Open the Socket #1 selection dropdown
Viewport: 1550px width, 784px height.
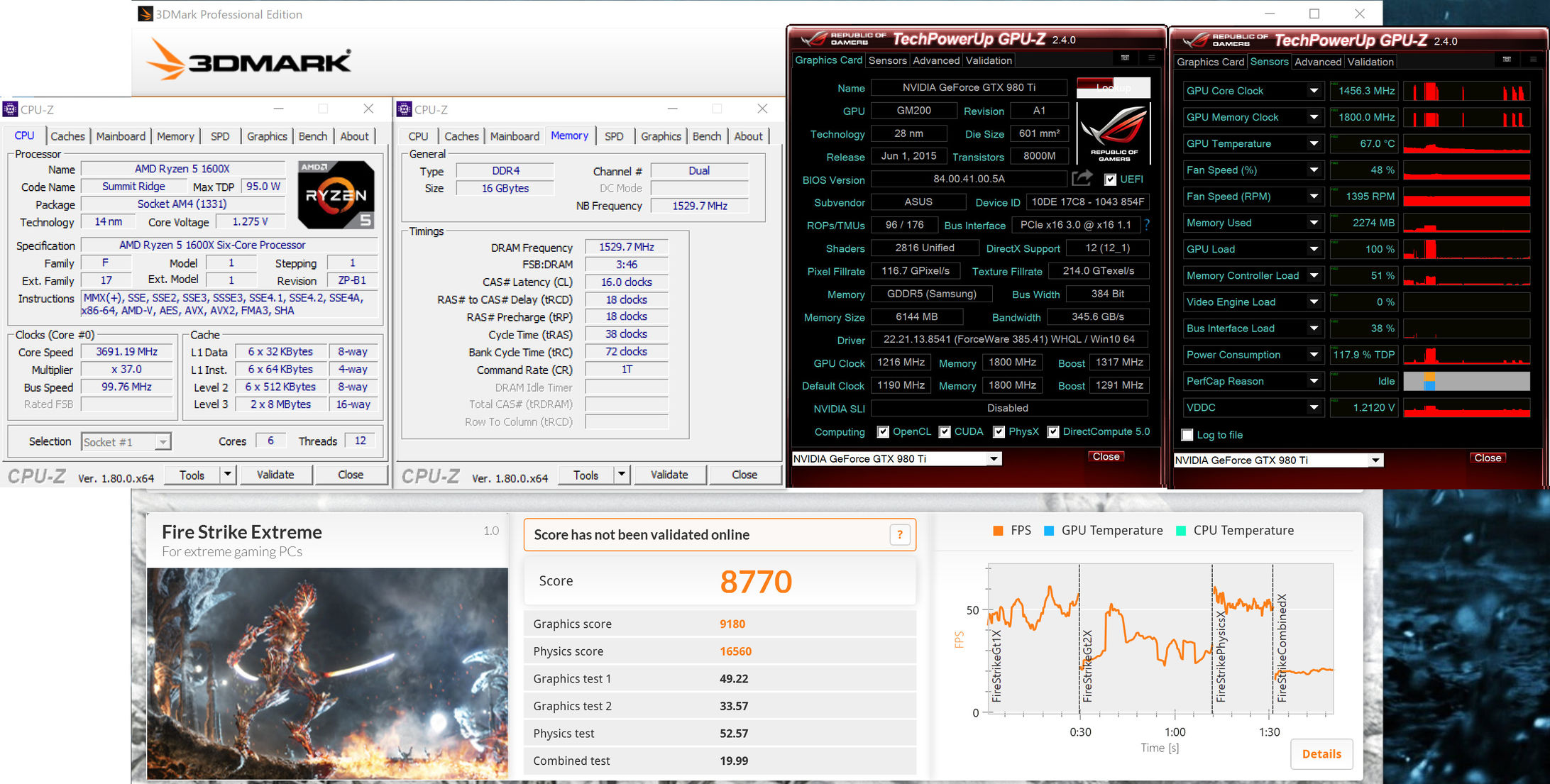point(163,442)
